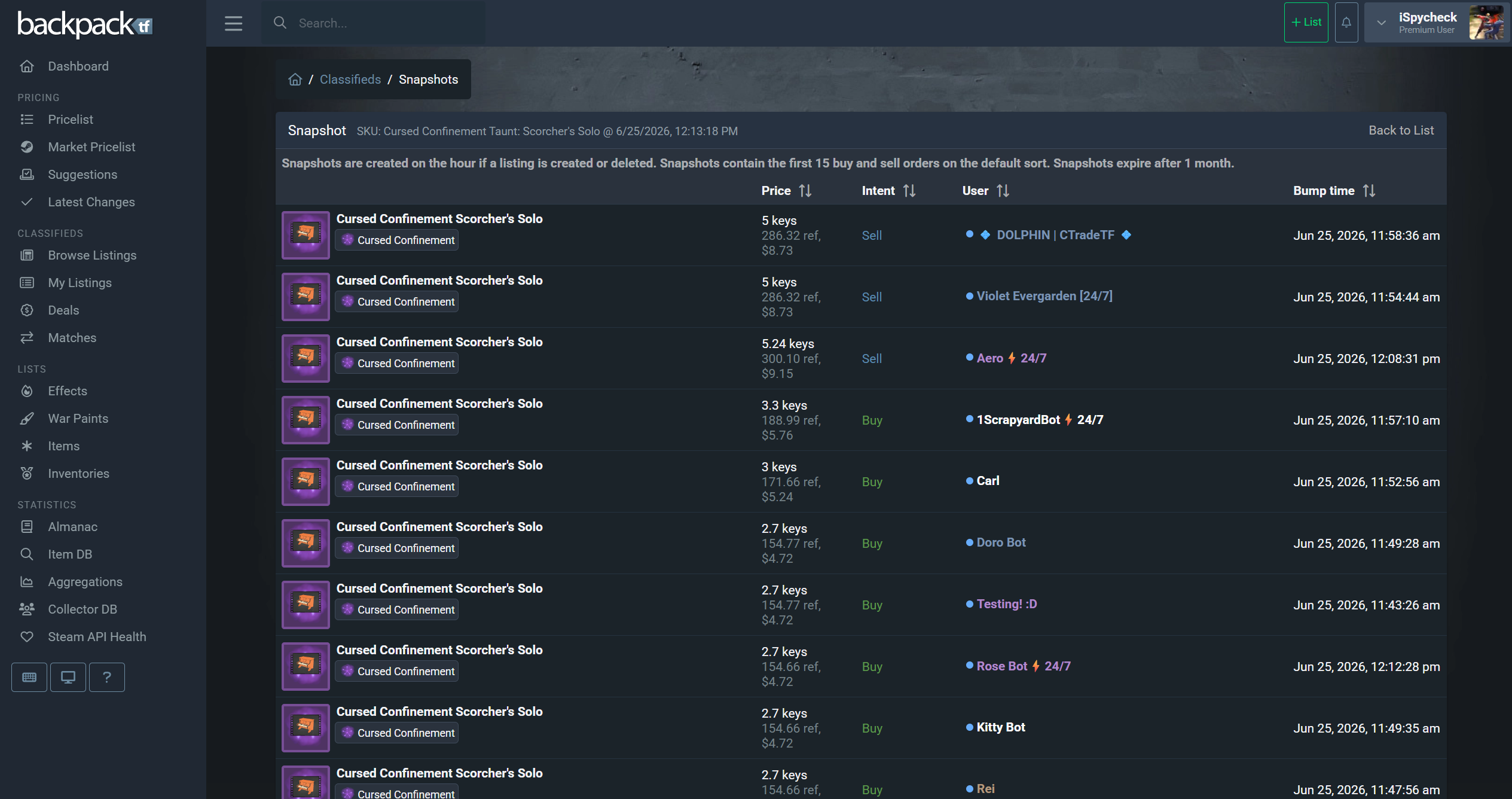Click the Items asterisk icon
Image resolution: width=1512 pixels, height=799 pixels.
coord(27,446)
